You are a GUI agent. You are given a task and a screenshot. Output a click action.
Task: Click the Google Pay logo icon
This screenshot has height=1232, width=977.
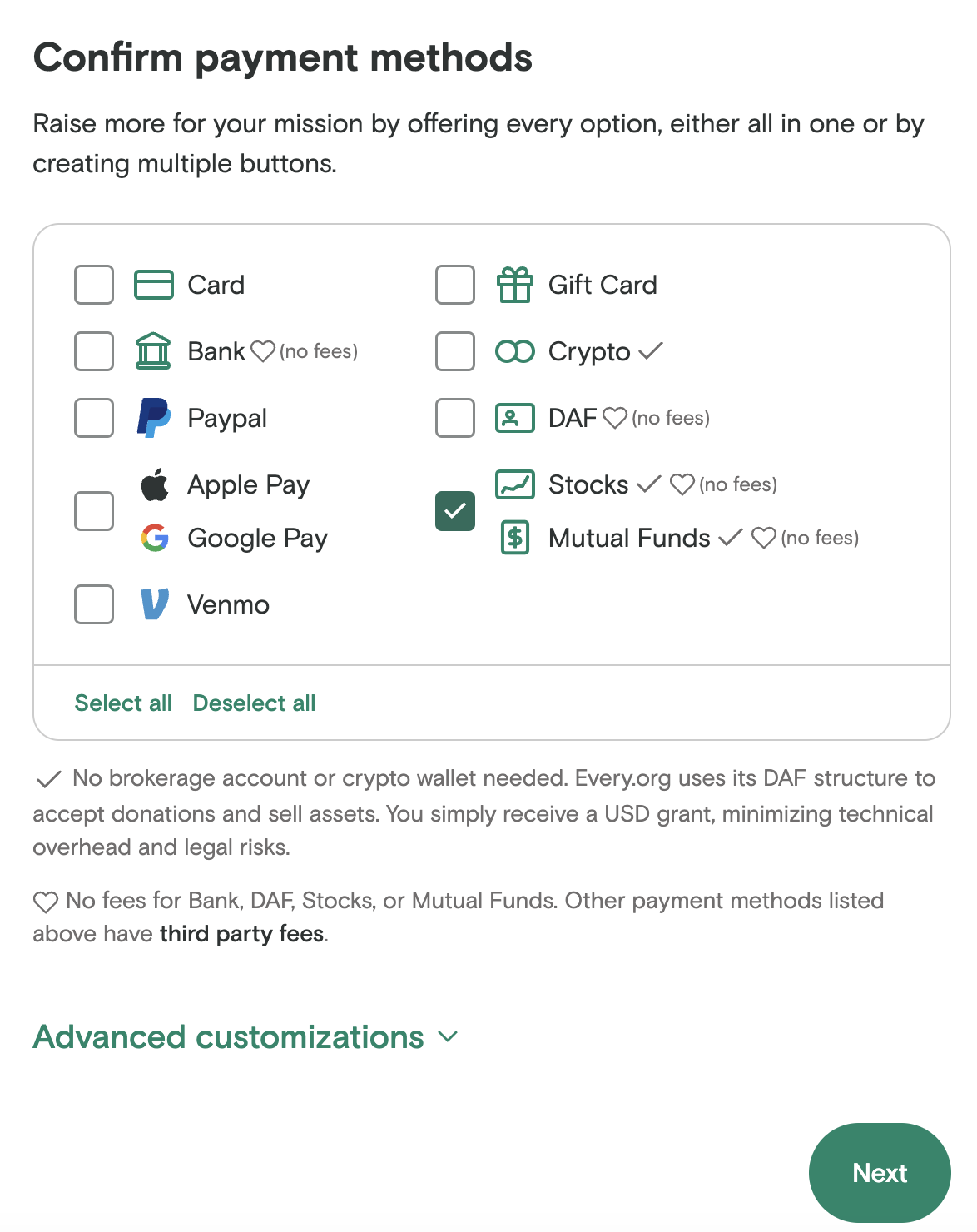click(x=155, y=538)
